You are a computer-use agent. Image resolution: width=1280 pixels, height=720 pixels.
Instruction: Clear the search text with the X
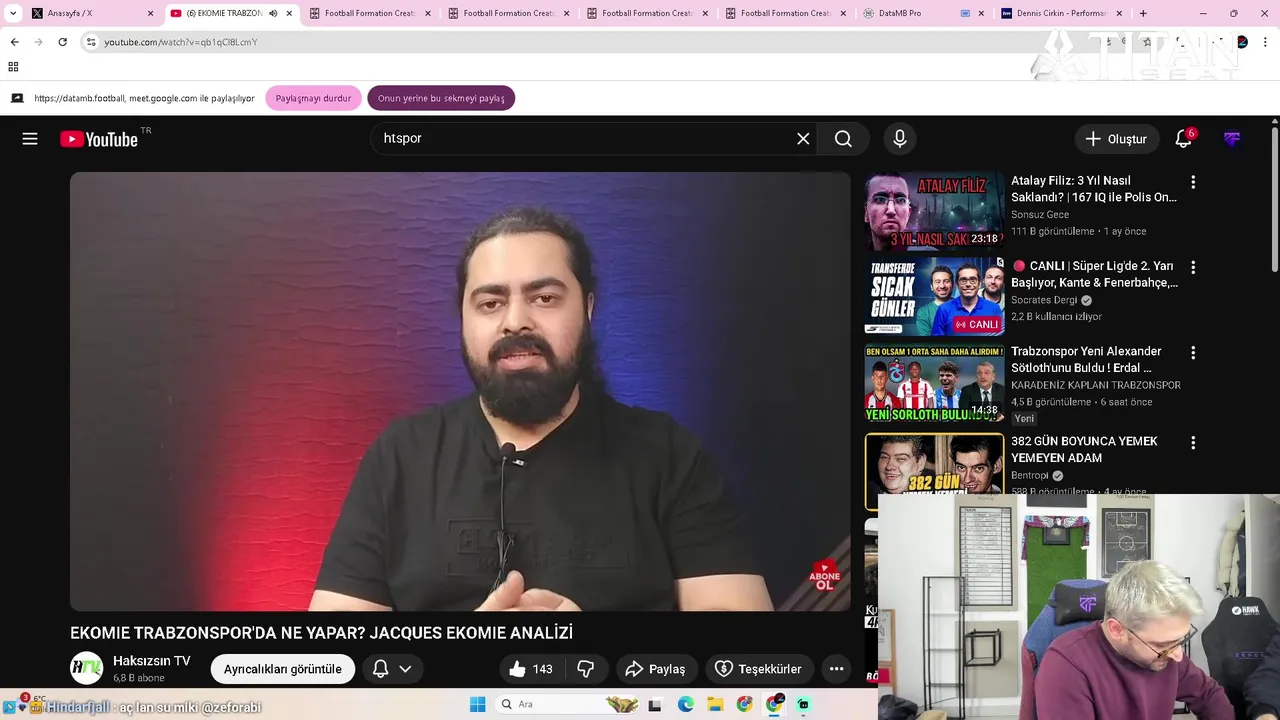tap(803, 139)
